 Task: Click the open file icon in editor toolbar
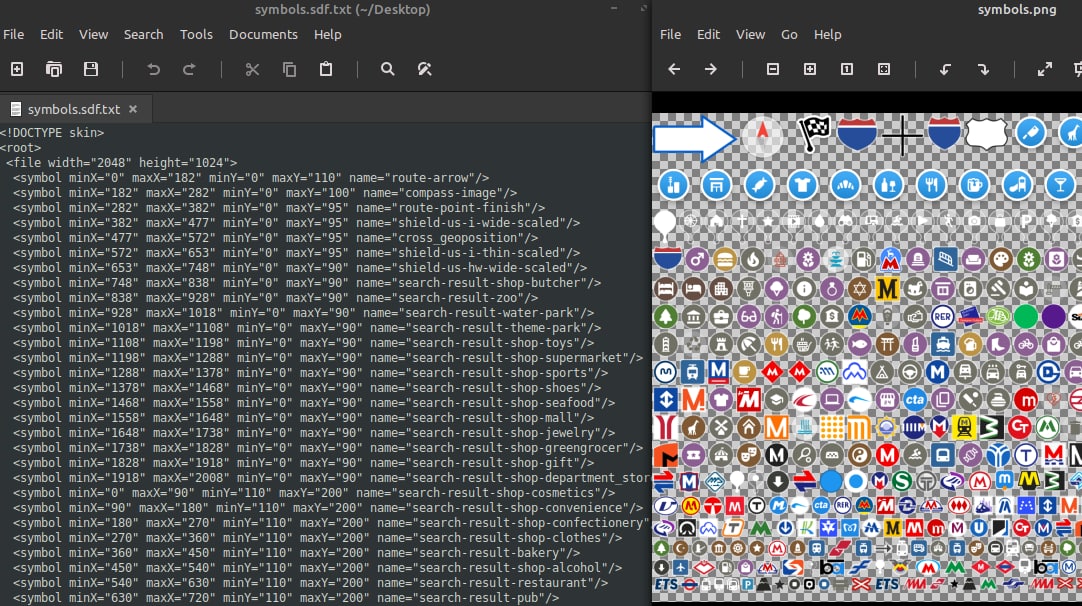pos(54,69)
